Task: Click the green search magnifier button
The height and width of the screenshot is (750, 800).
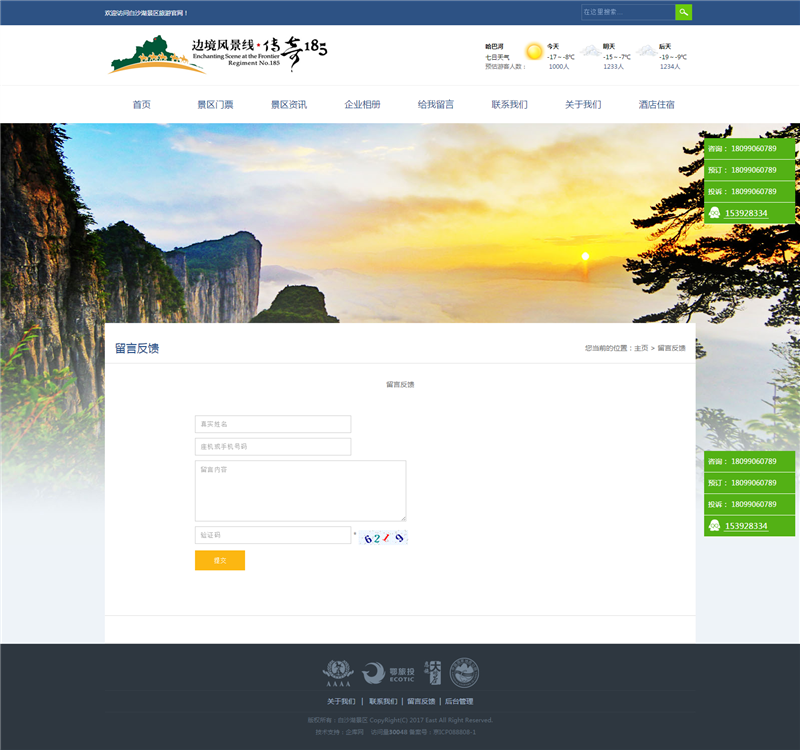Action: [683, 12]
